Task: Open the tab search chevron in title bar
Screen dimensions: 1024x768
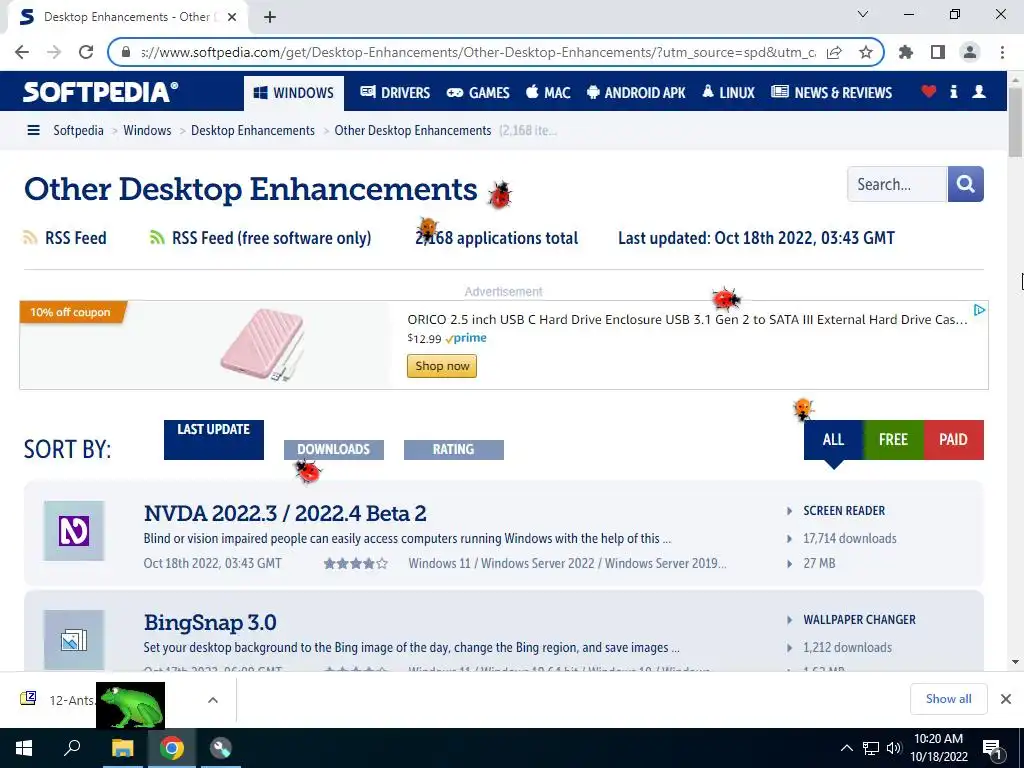Action: (863, 14)
